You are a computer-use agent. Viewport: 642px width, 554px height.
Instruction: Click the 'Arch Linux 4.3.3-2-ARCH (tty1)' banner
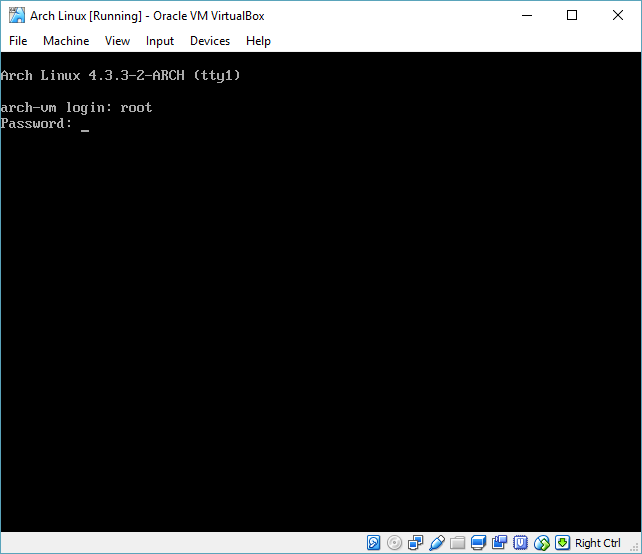pos(120,75)
